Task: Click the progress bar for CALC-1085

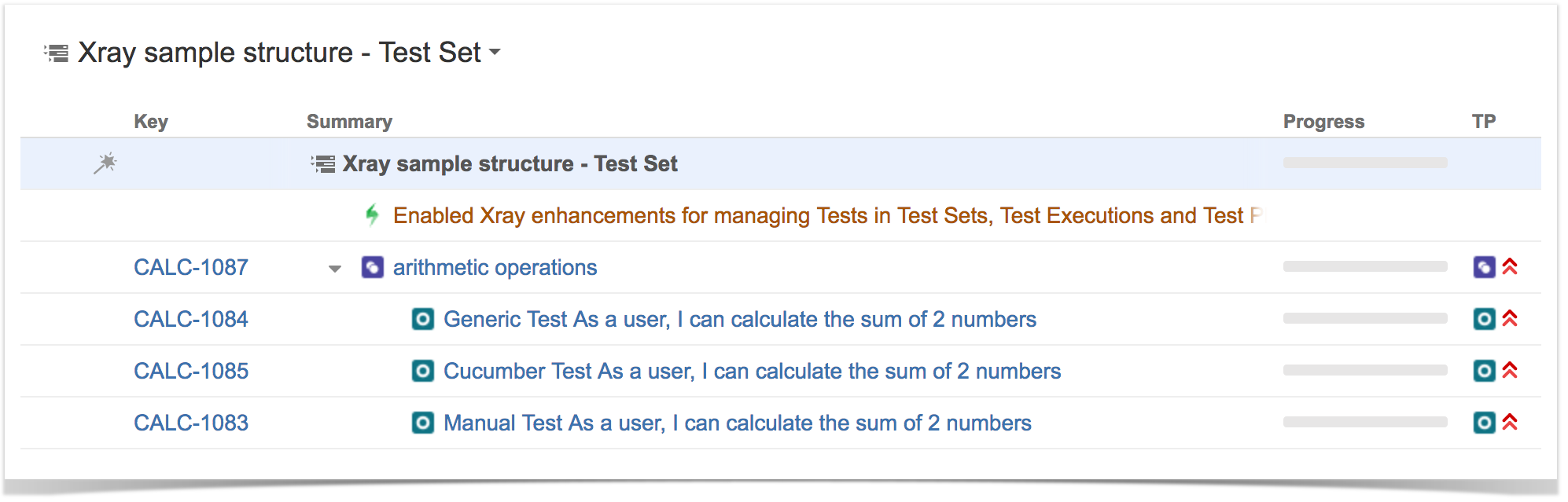Action: [x=1365, y=370]
